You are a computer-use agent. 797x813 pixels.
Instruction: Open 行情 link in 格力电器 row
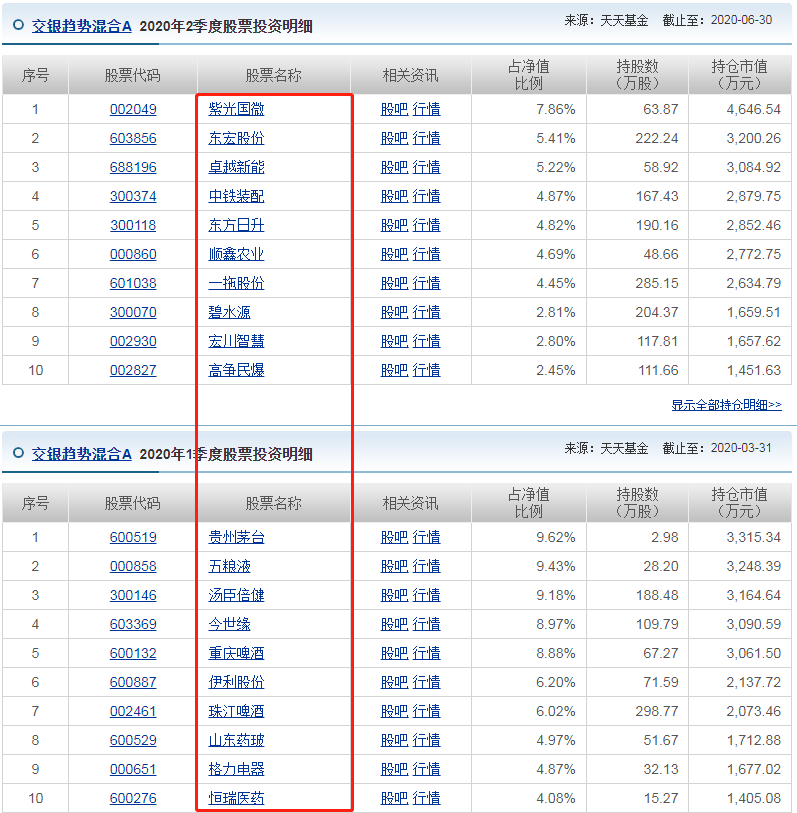coord(427,769)
